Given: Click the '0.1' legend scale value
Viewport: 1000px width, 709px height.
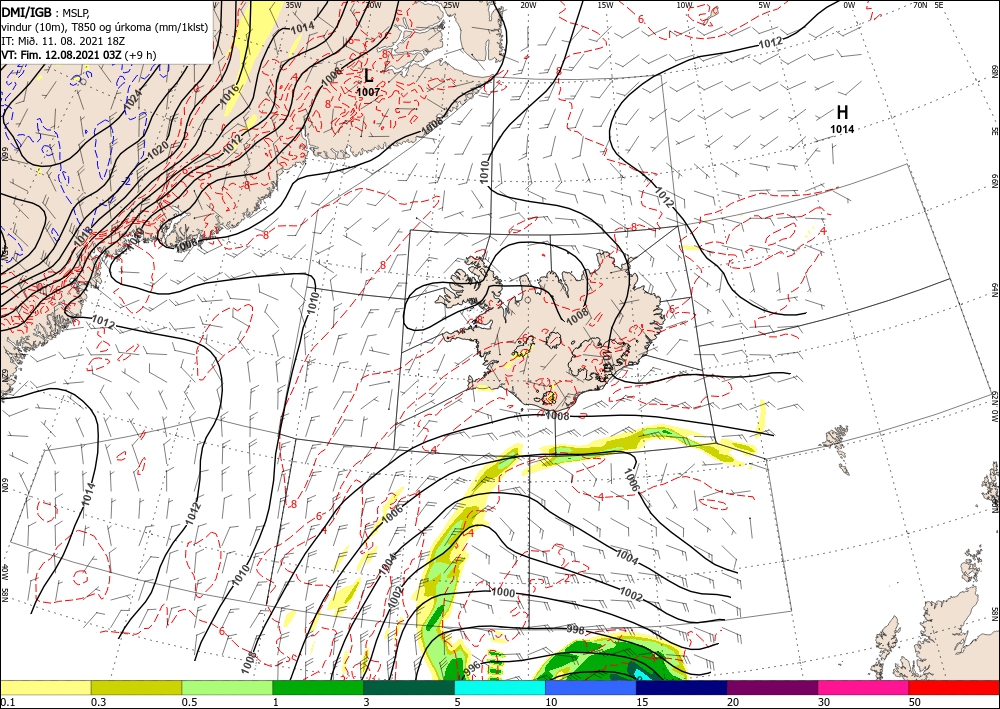Looking at the screenshot, I should [x=6, y=701].
